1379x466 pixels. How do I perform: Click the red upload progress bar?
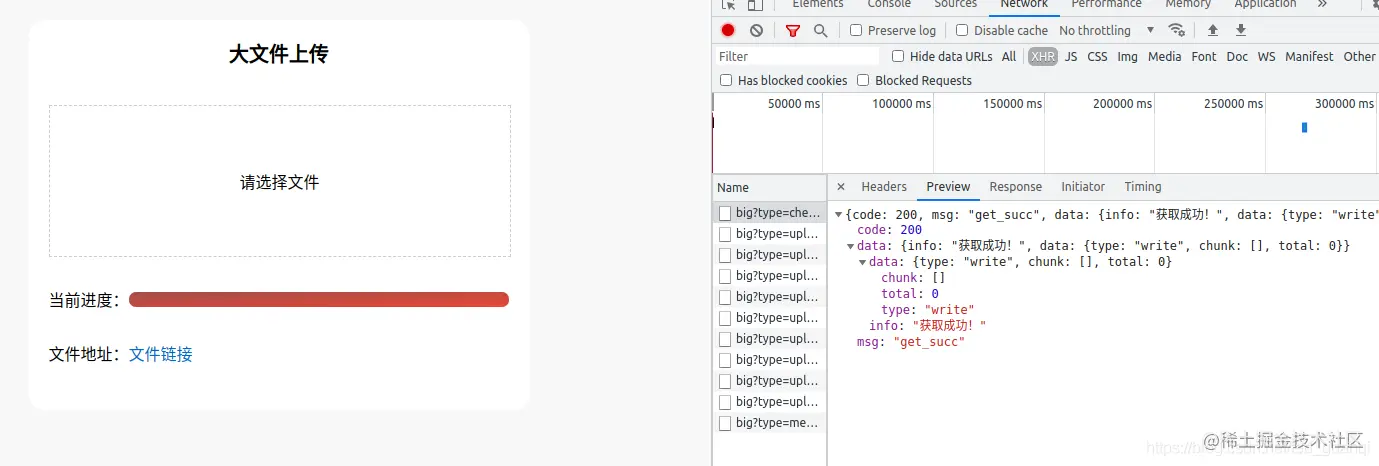click(x=319, y=300)
